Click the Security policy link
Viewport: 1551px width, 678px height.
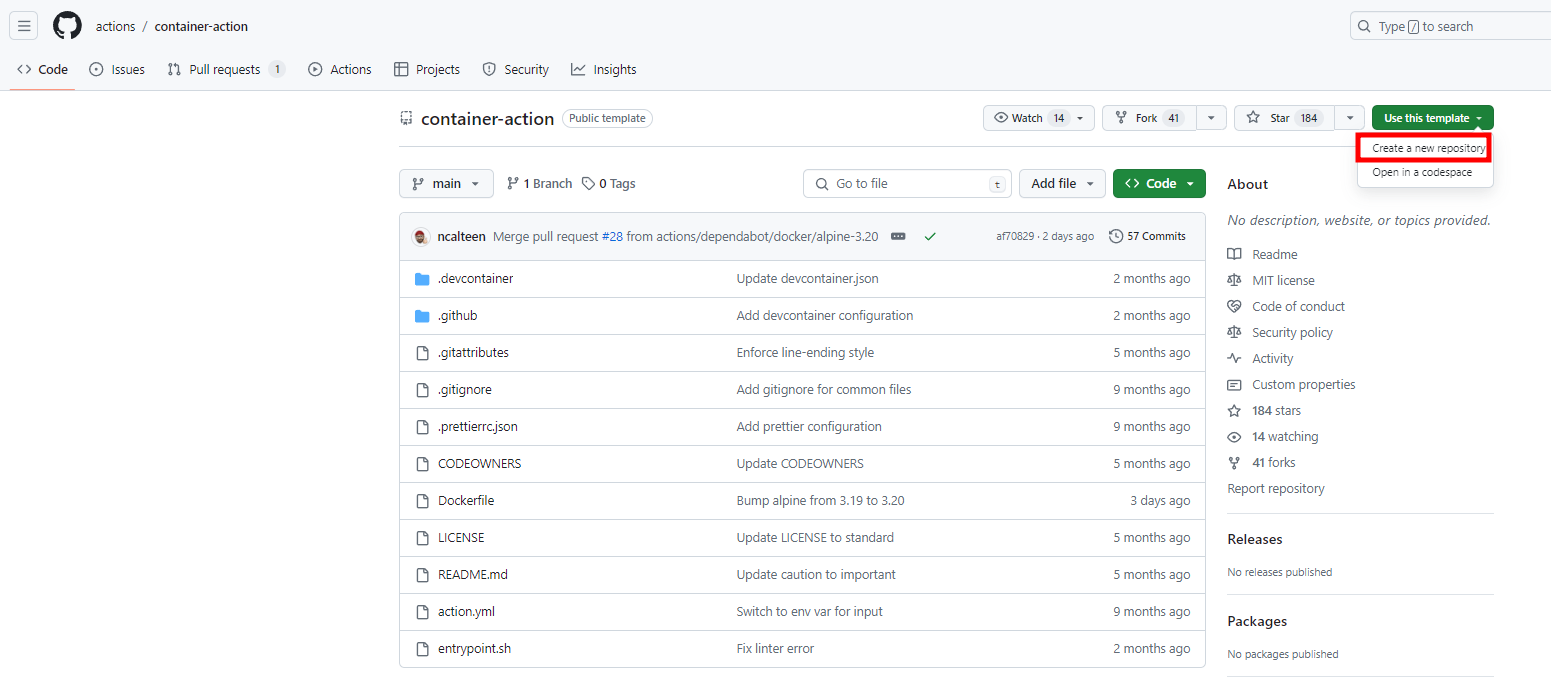(x=1292, y=333)
